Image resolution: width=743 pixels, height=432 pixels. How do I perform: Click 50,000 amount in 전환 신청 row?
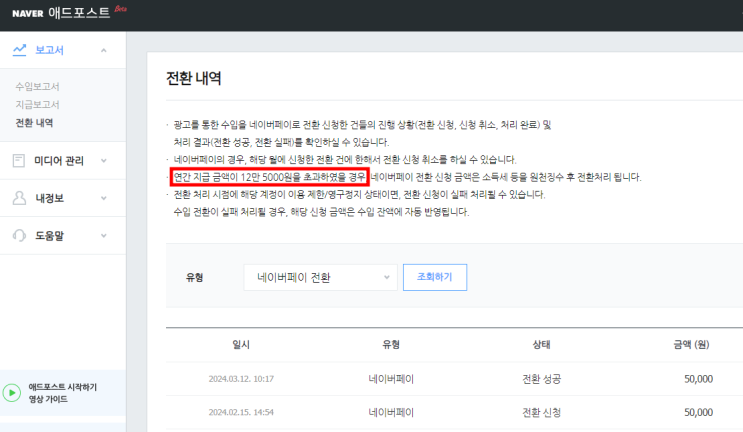(698, 412)
